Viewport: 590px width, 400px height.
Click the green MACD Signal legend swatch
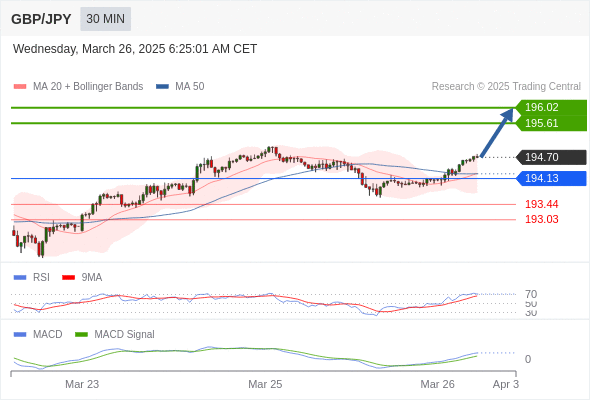point(81,335)
